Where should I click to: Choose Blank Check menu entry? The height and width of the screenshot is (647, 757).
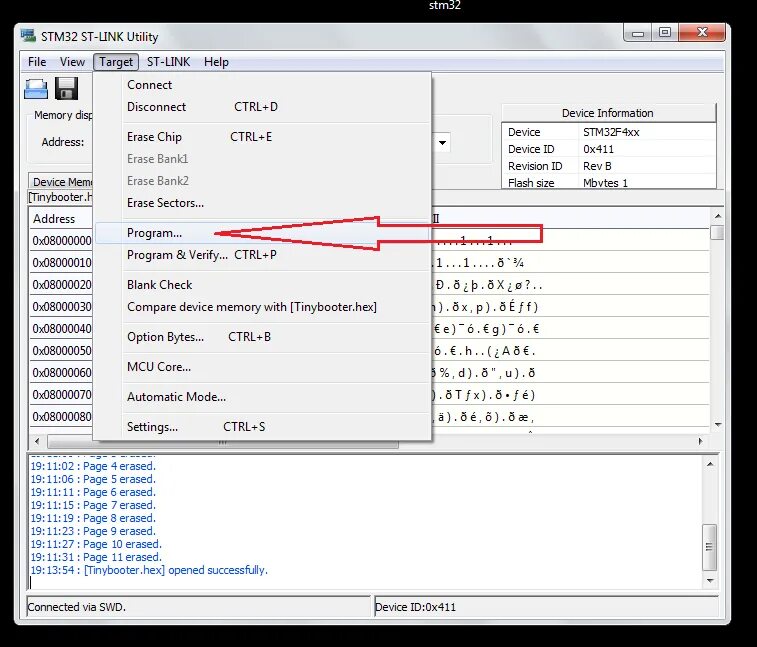point(263,285)
